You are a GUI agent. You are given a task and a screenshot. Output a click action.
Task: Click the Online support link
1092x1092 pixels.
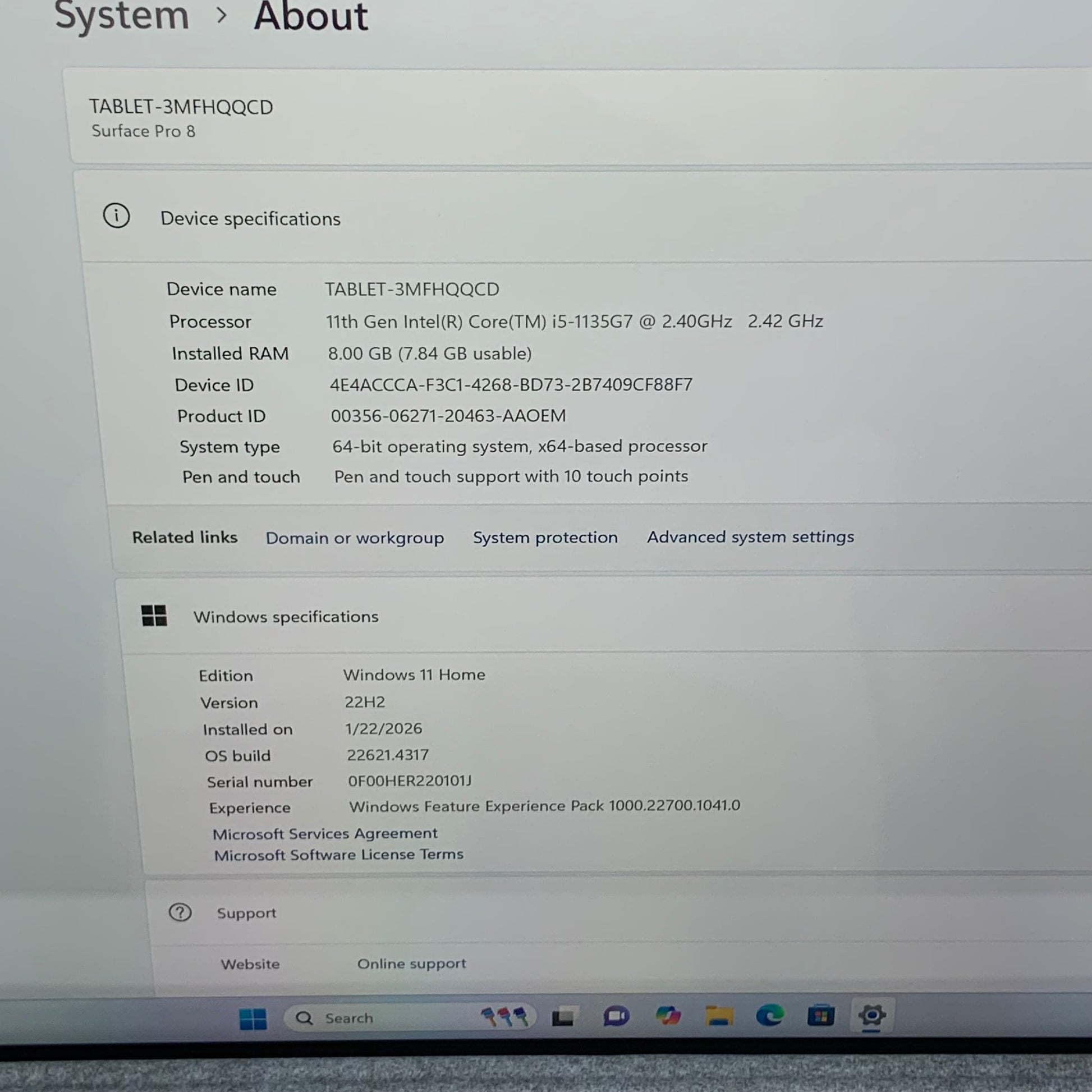[x=411, y=963]
